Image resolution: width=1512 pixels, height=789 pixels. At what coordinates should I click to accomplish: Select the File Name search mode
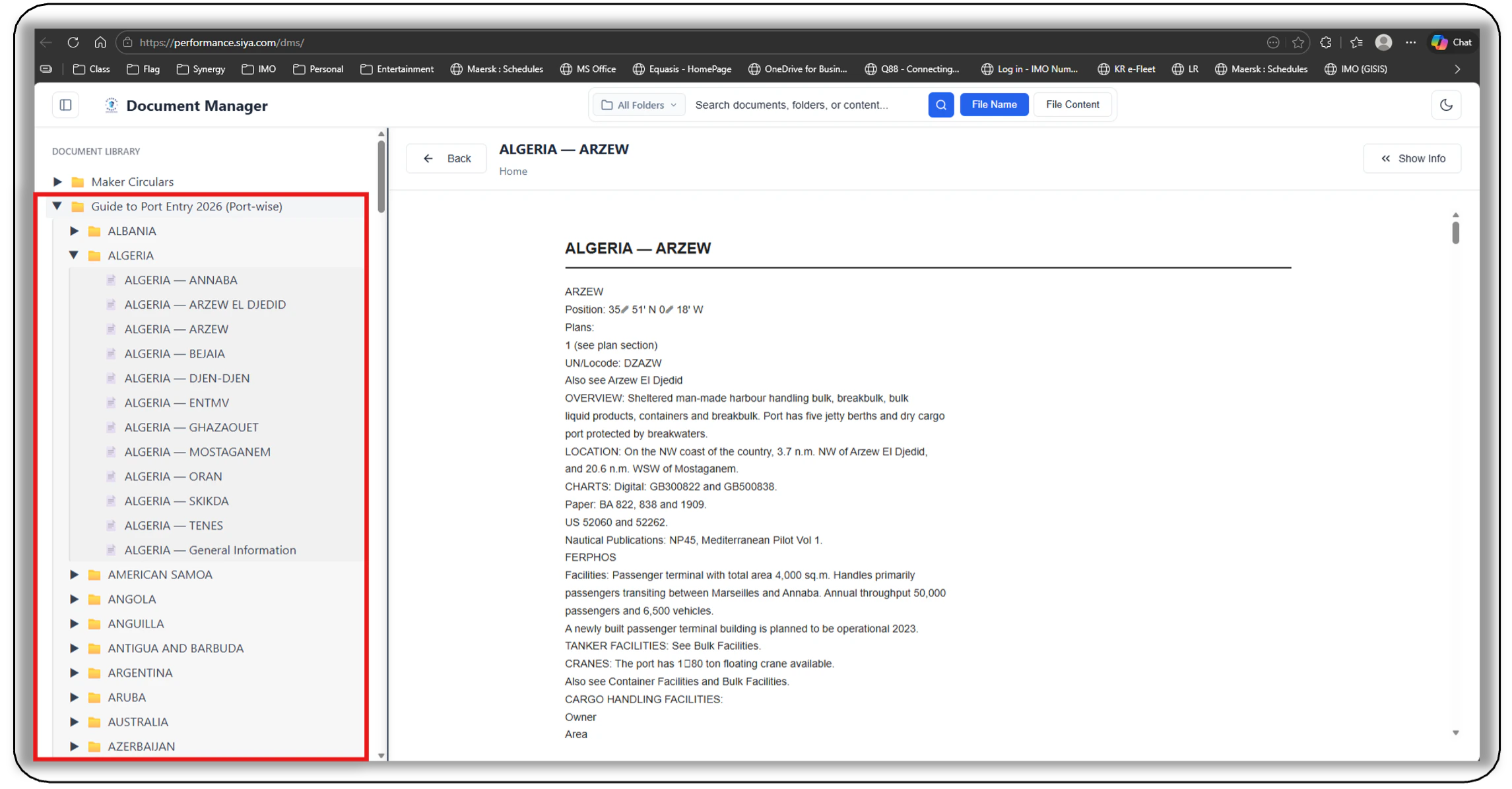pos(994,105)
